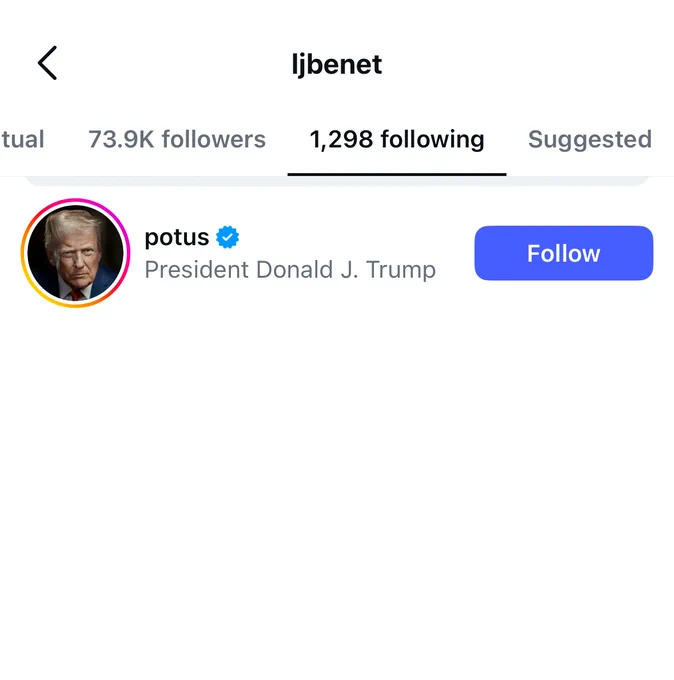Switch to the partially visible Mutual tab

22,139
